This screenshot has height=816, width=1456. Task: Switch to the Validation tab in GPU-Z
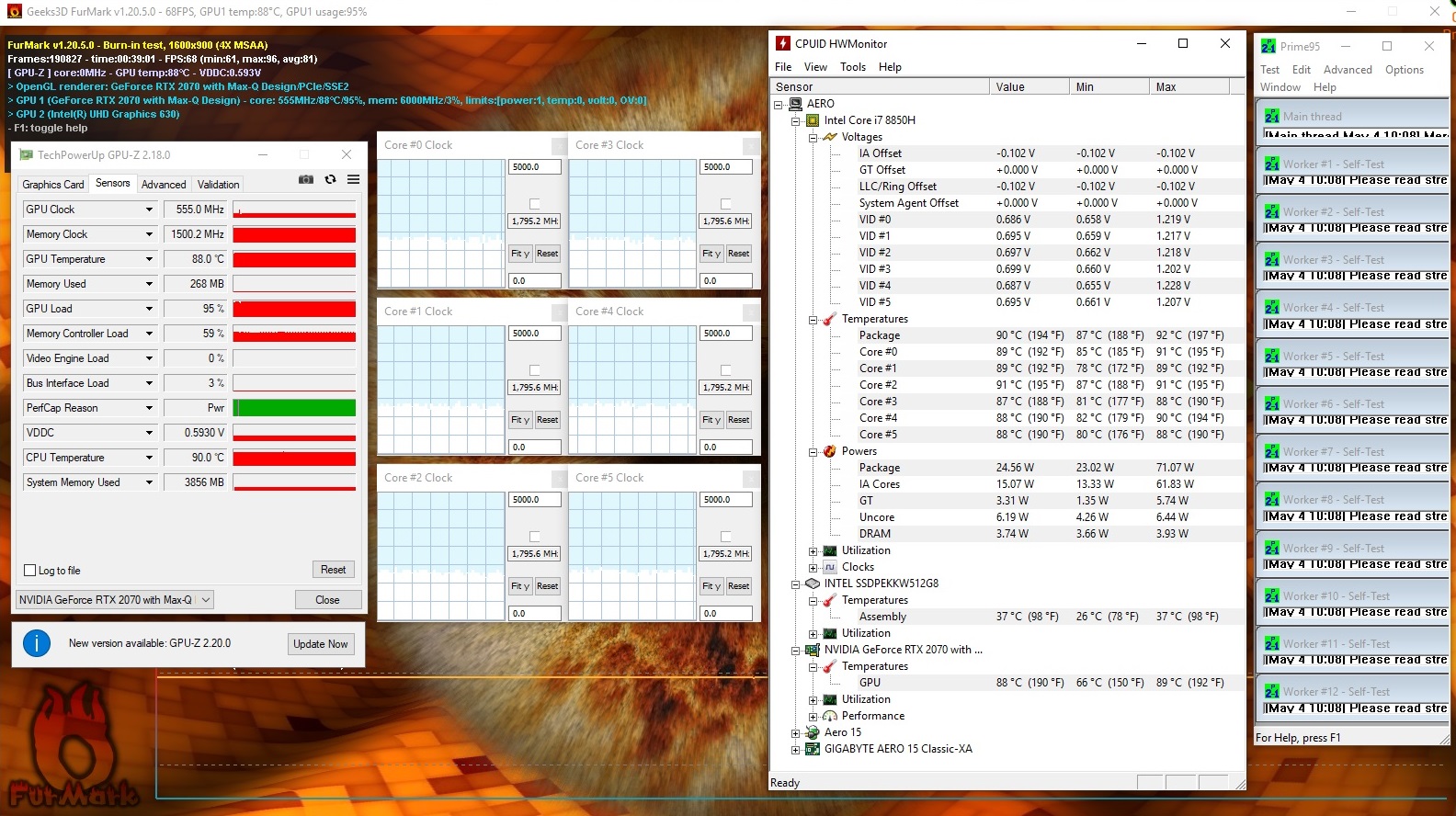pos(219,185)
